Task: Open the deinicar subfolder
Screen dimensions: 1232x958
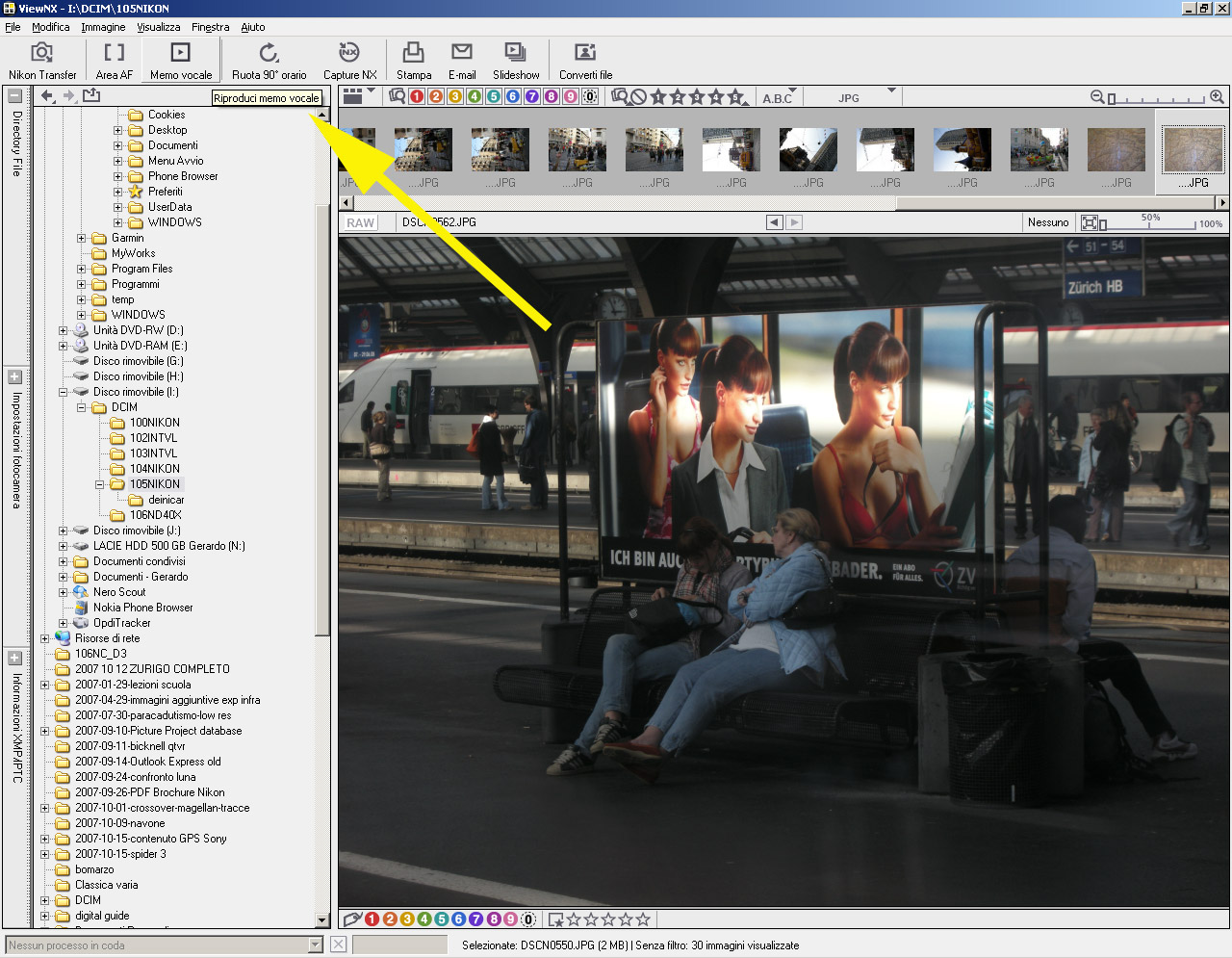Action: click(166, 500)
